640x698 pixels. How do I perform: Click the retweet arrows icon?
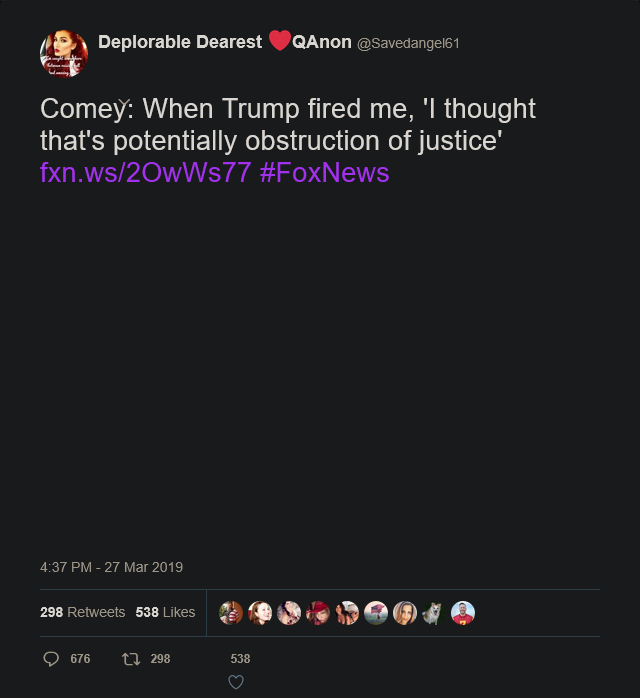(130, 659)
